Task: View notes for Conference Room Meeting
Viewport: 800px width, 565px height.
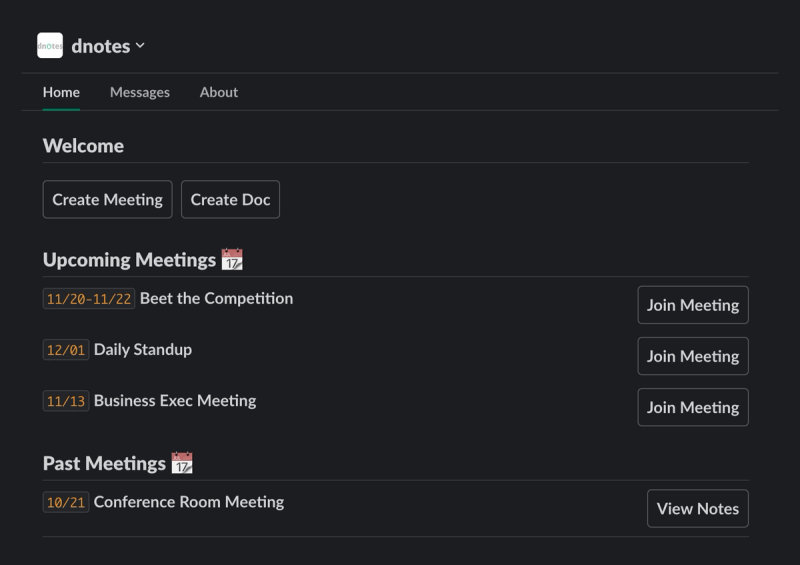Action: tap(697, 508)
